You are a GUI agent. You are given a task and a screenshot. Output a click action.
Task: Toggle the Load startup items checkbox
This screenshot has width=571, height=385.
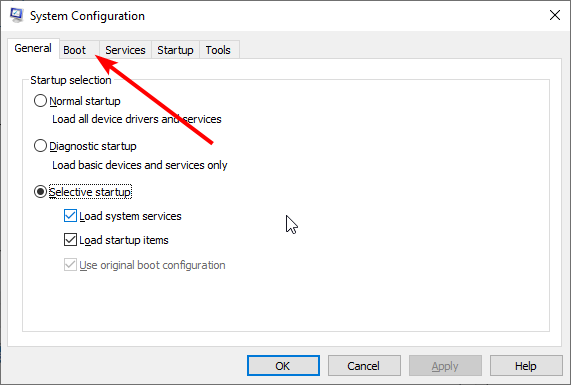[70, 240]
